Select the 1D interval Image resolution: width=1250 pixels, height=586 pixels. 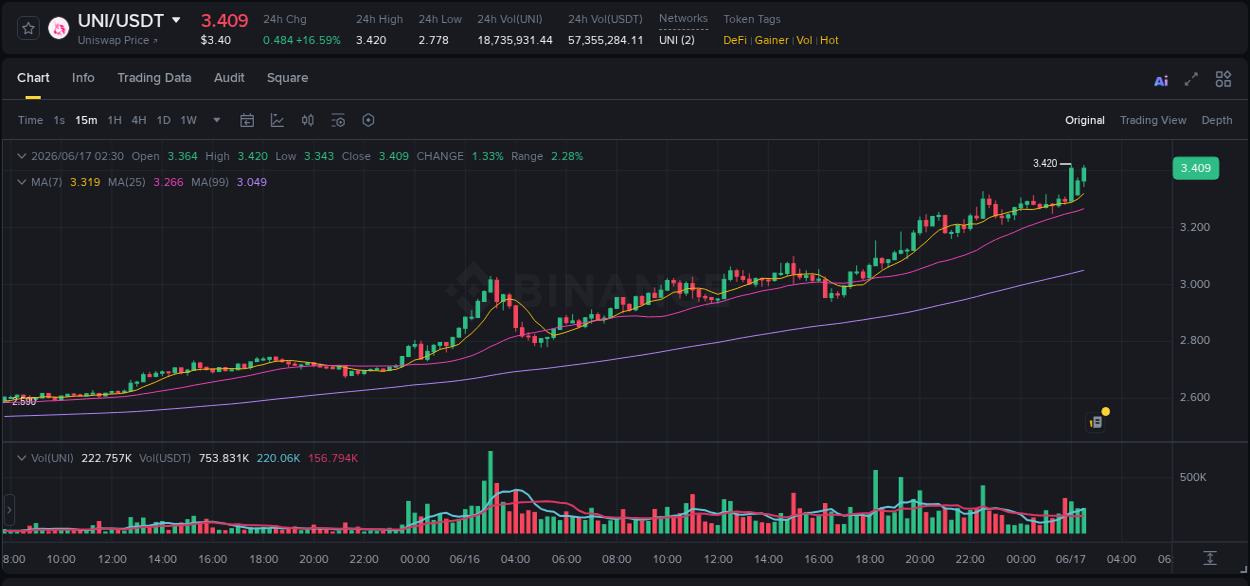pos(163,120)
